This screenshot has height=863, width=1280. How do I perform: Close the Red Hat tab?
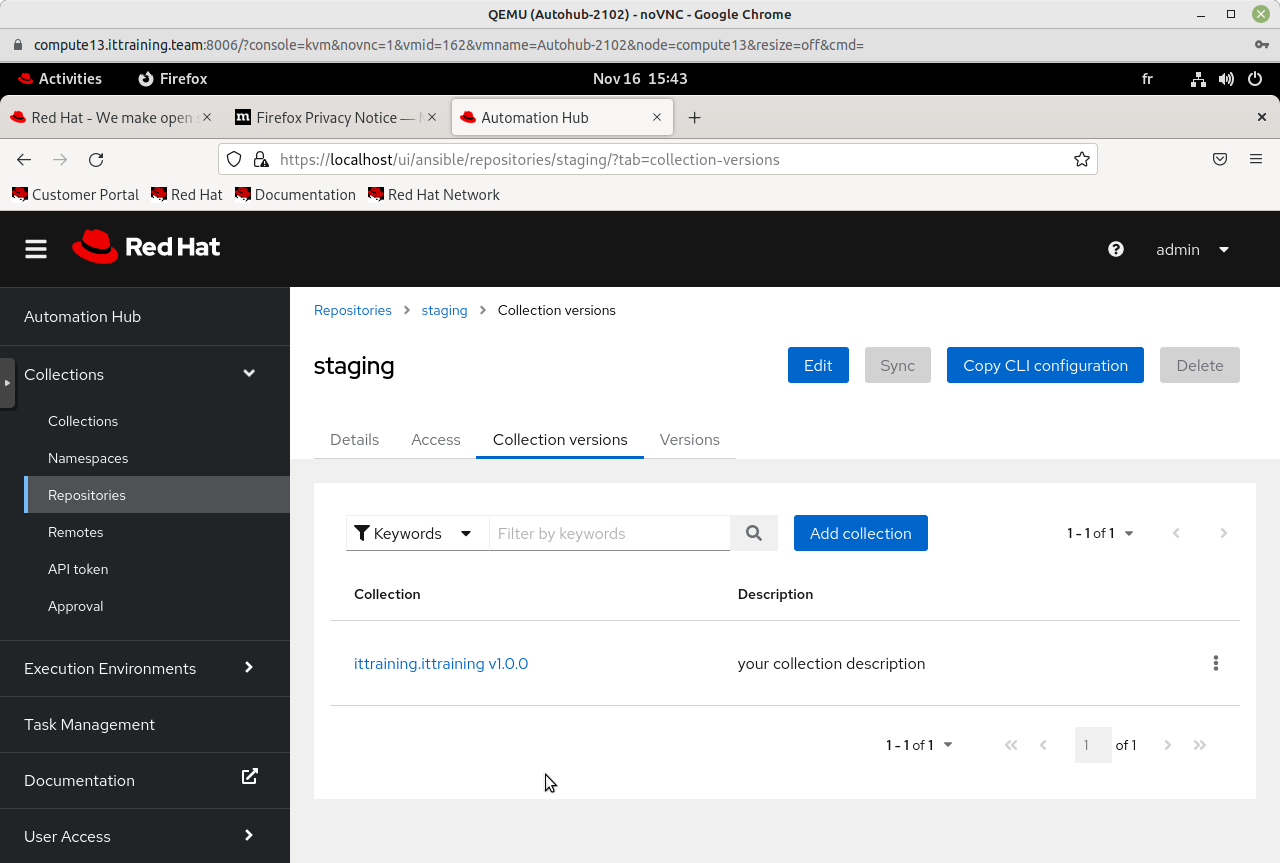(x=207, y=117)
